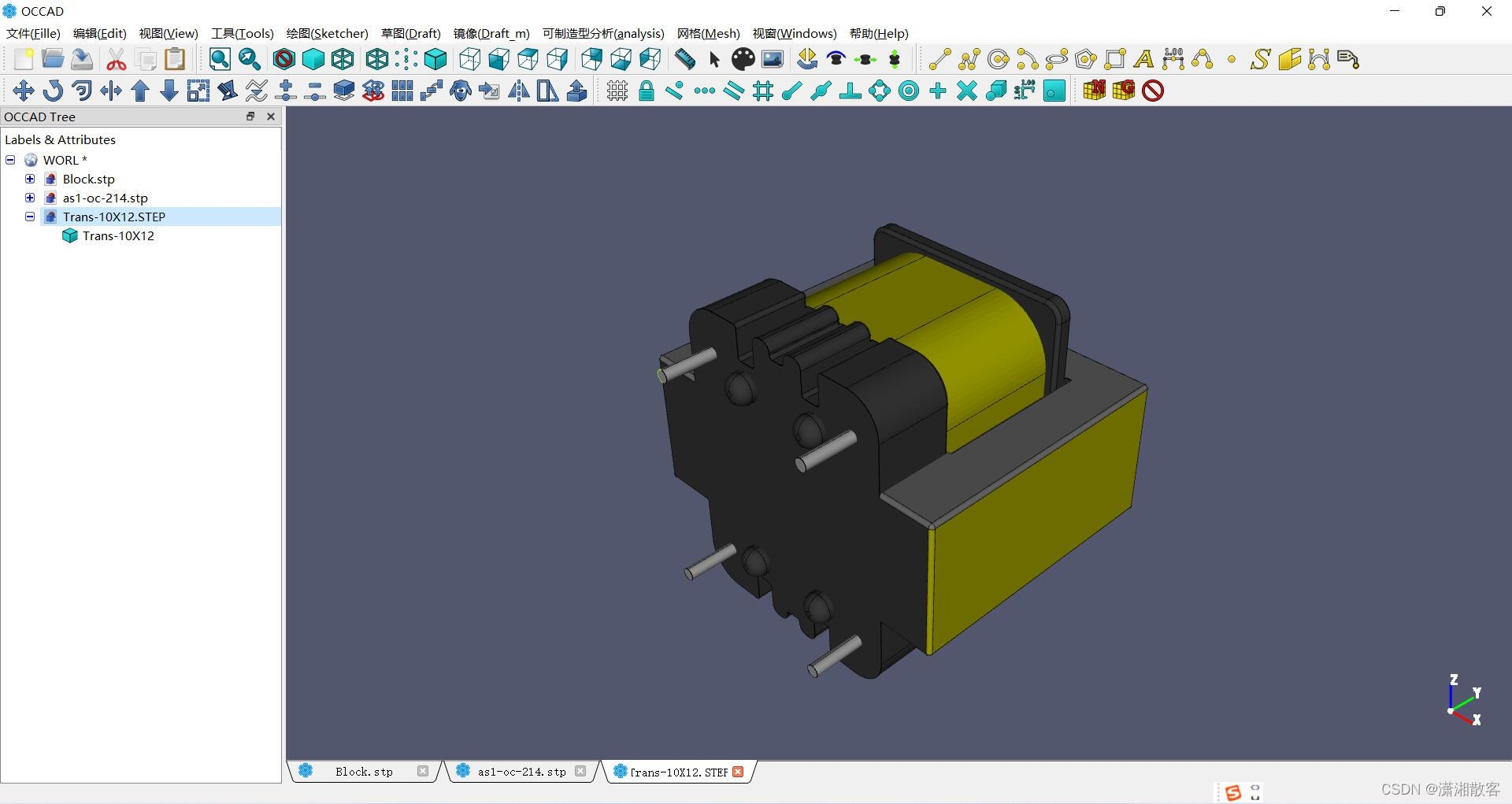Click the zoom selection magnifier with arrow icon
This screenshot has height=804, width=1512.
(250, 59)
